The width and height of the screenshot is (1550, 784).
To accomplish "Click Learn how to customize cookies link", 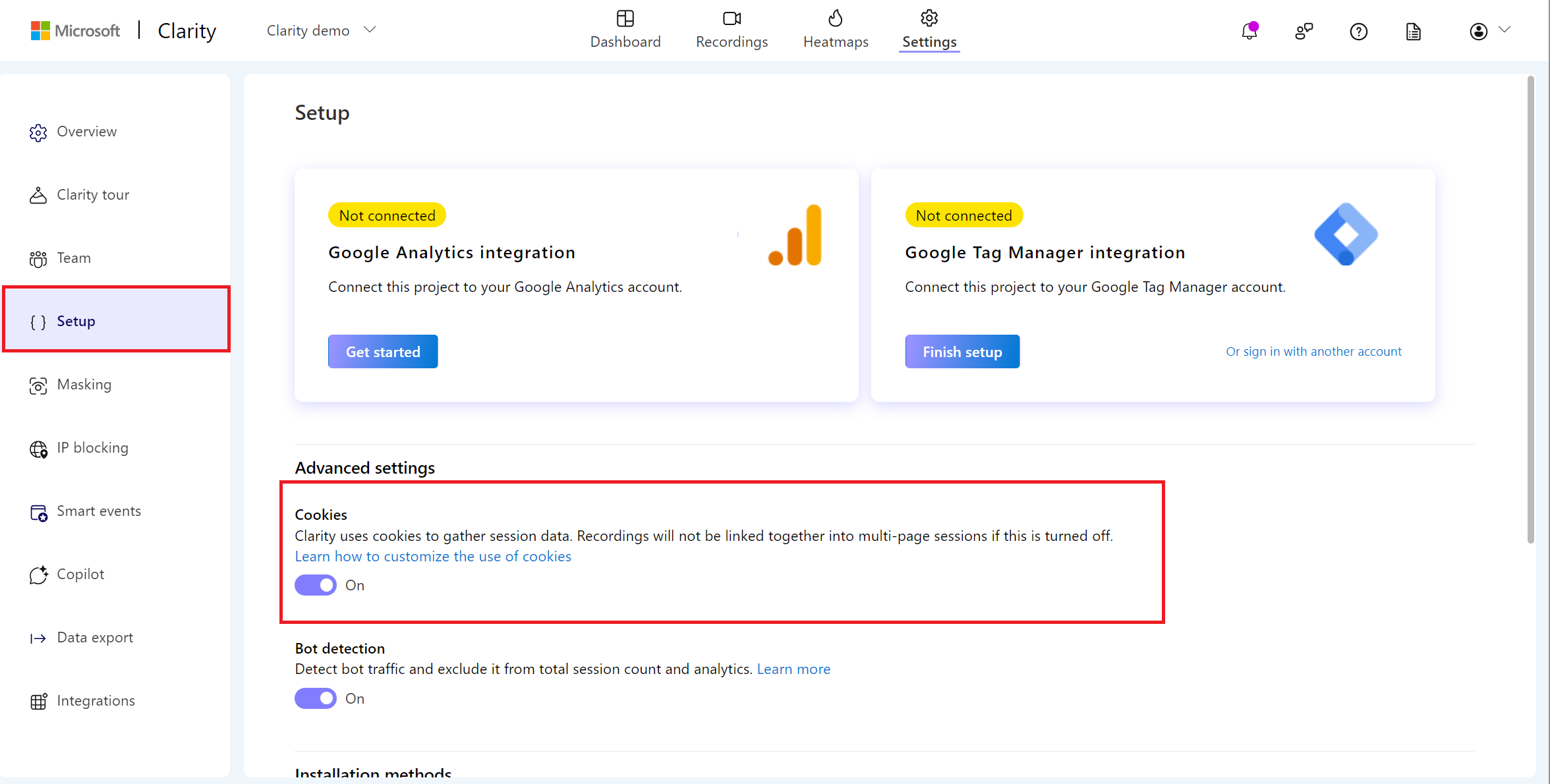I will tap(433, 556).
